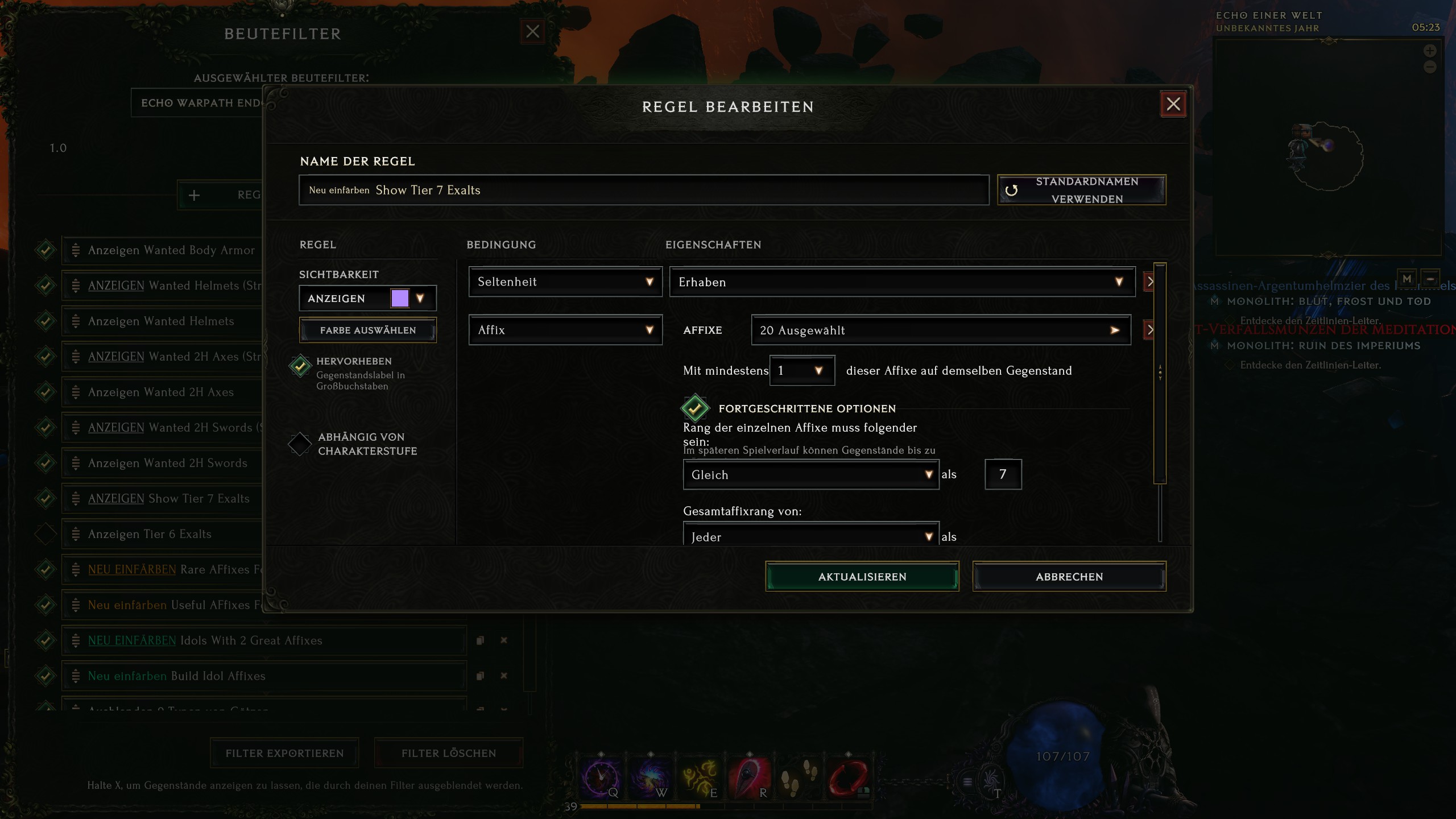Image resolution: width=1456 pixels, height=819 pixels.
Task: Enable Abhängig von Charakterstufe option
Action: 300,444
